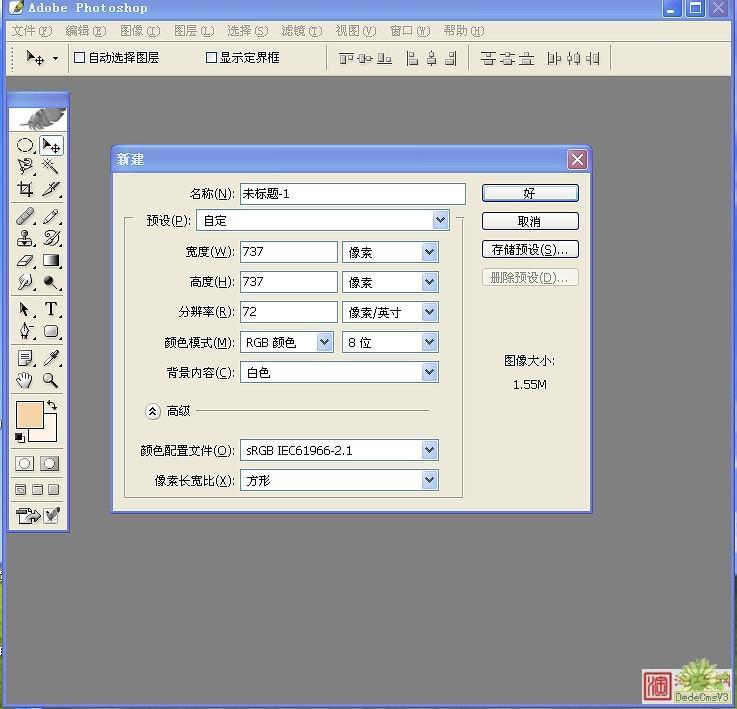Switch to full screen mode
This screenshot has height=709, width=737.
click(x=54, y=490)
